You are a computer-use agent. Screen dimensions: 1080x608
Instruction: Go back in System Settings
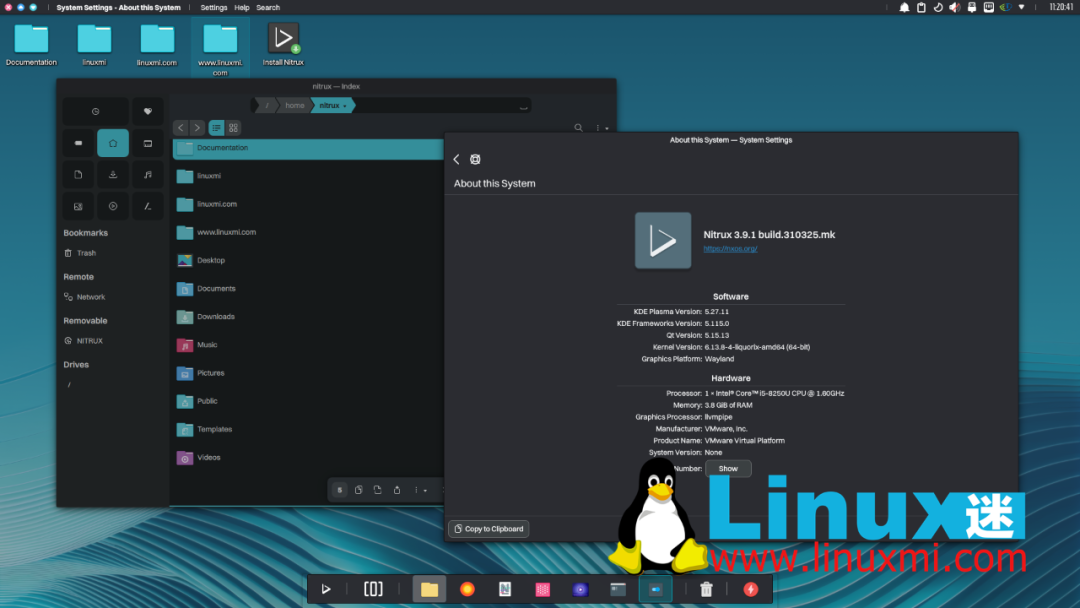[456, 160]
